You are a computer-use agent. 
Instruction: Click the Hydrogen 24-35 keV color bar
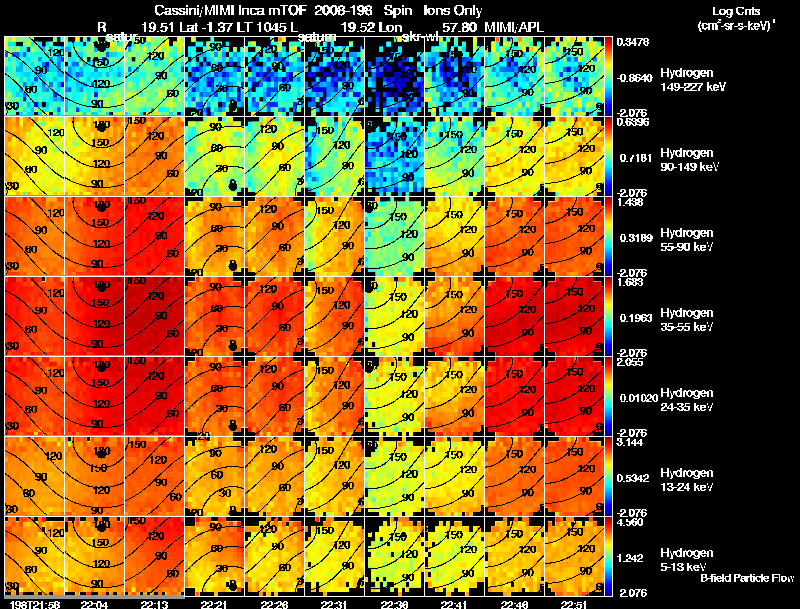coord(608,397)
